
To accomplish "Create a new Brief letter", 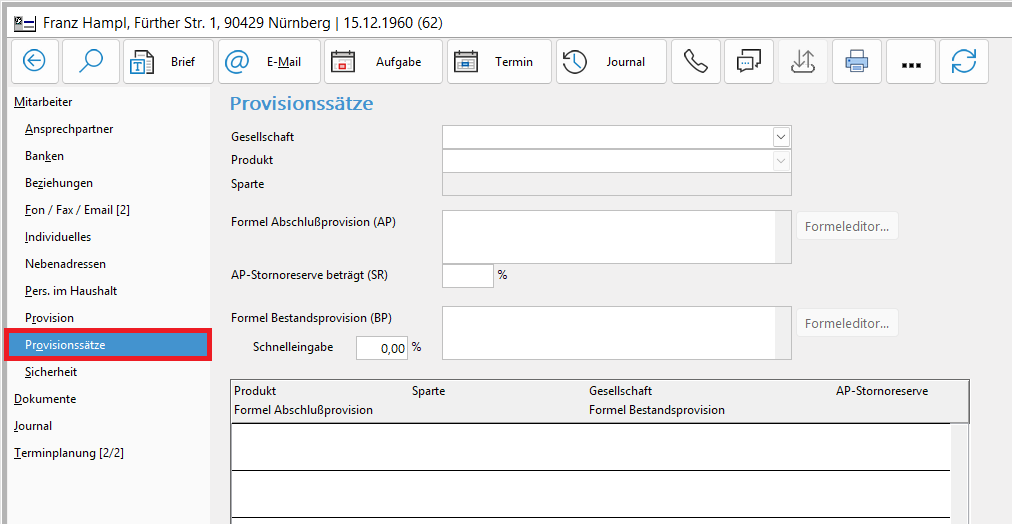I will 168,62.
